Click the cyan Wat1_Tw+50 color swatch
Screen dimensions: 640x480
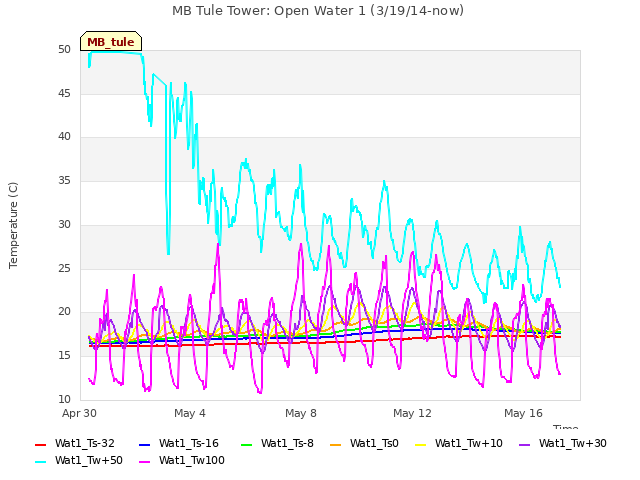click(40, 462)
